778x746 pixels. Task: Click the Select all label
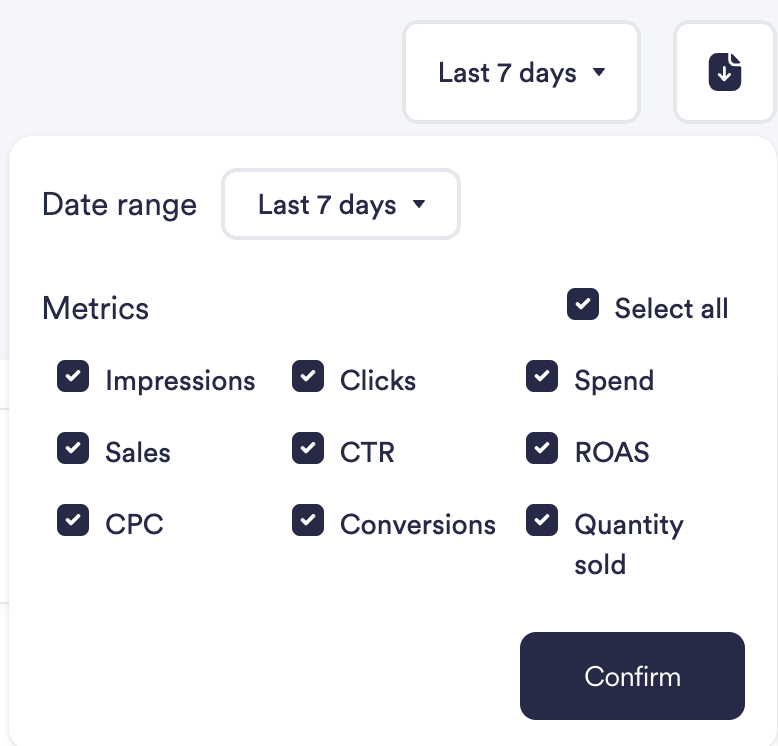click(671, 309)
